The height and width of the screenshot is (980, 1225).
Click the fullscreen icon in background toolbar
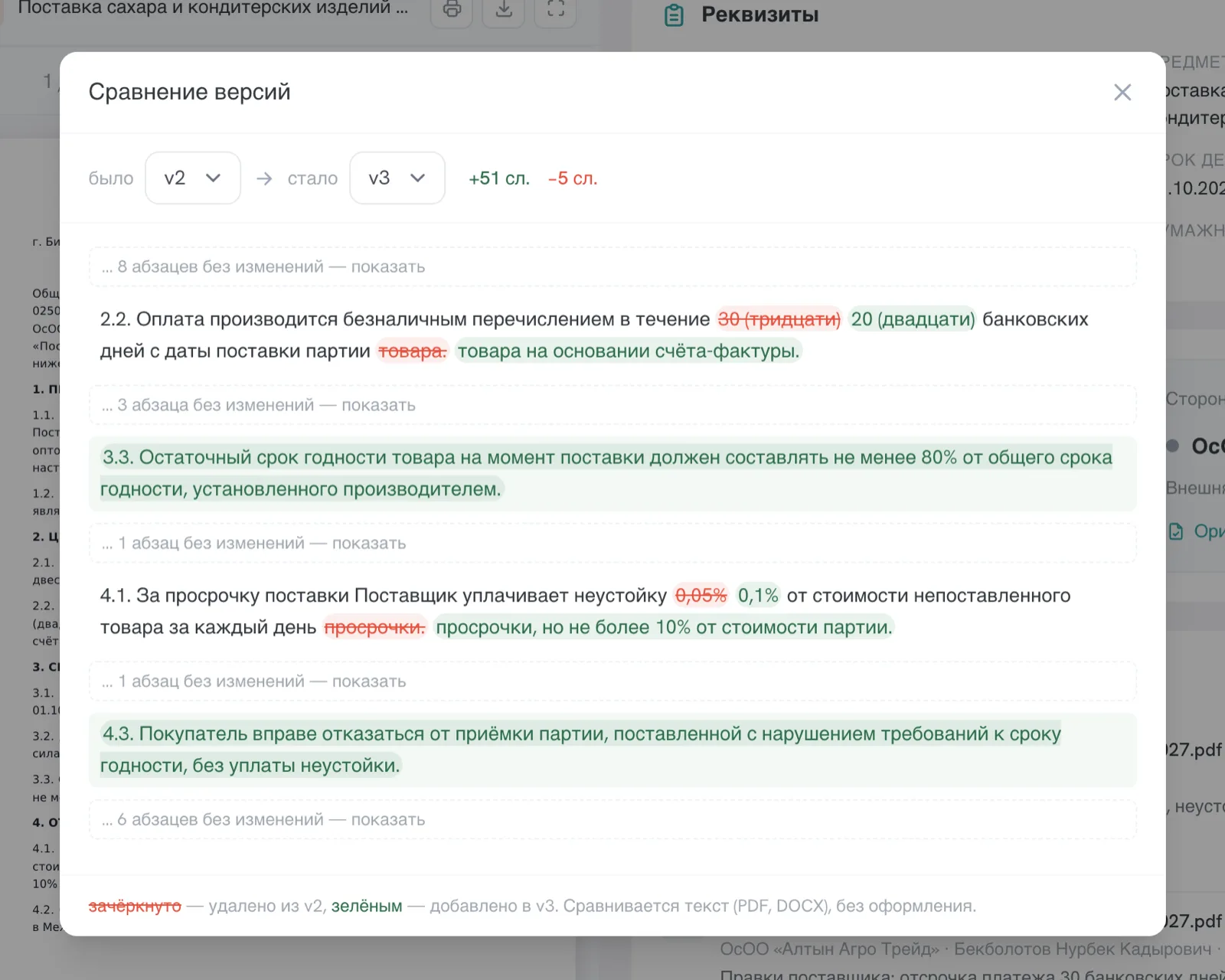pos(556,9)
